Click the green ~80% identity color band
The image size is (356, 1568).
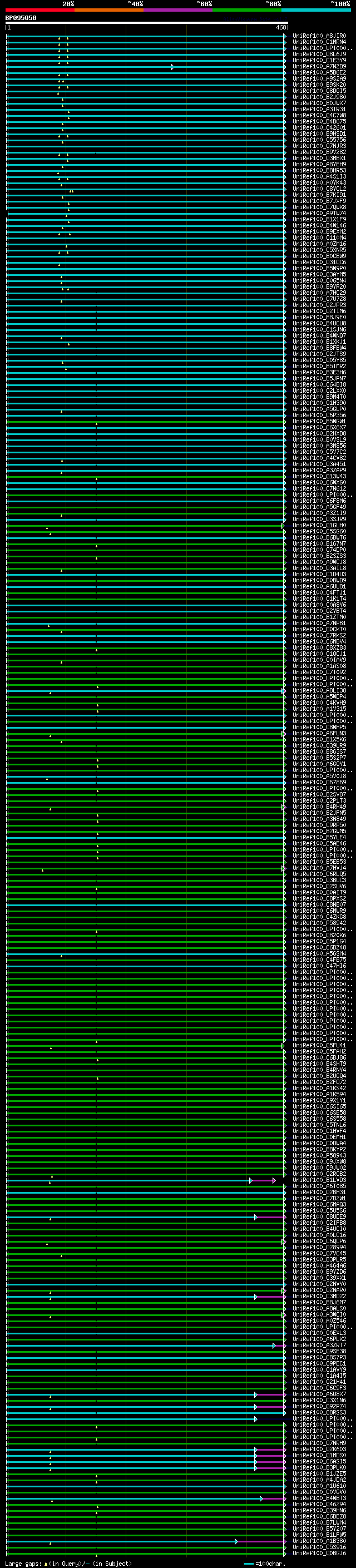pos(247,10)
